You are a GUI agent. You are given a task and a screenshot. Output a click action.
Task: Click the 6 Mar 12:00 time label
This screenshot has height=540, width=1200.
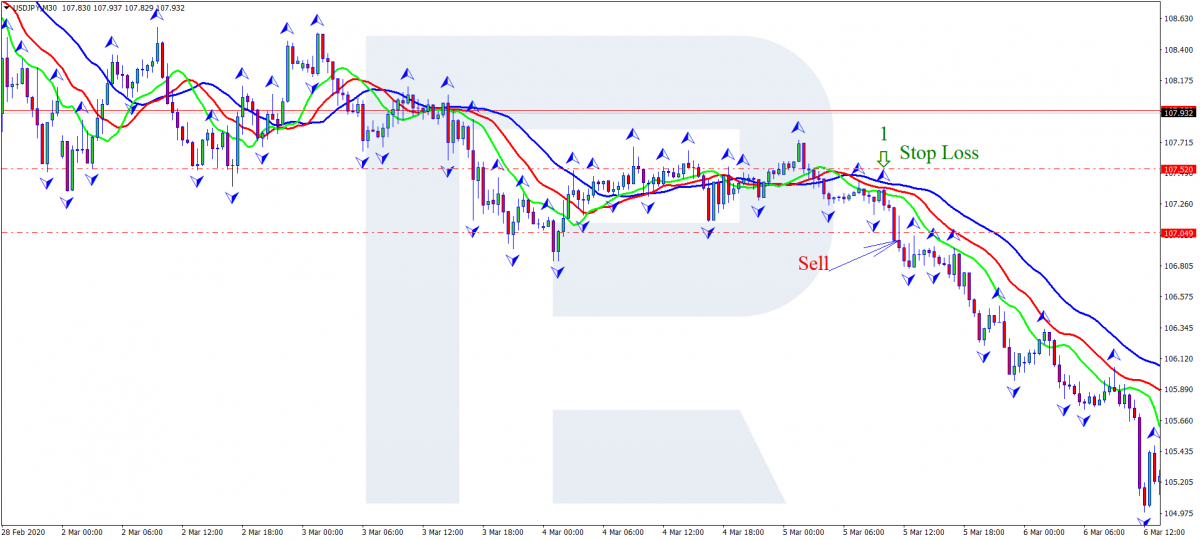pos(1165,533)
